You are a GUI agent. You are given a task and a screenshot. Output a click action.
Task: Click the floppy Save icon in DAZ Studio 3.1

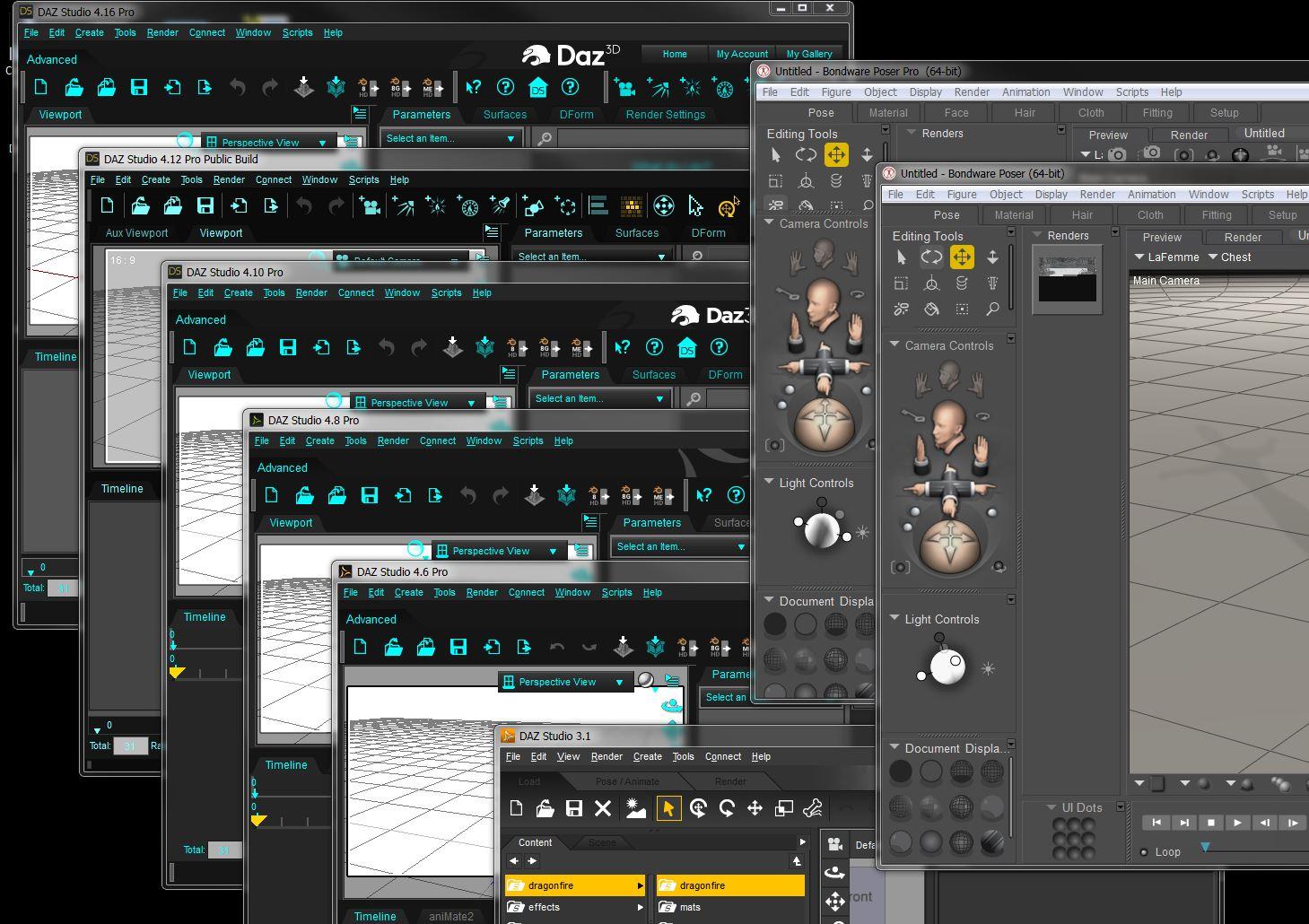(574, 808)
